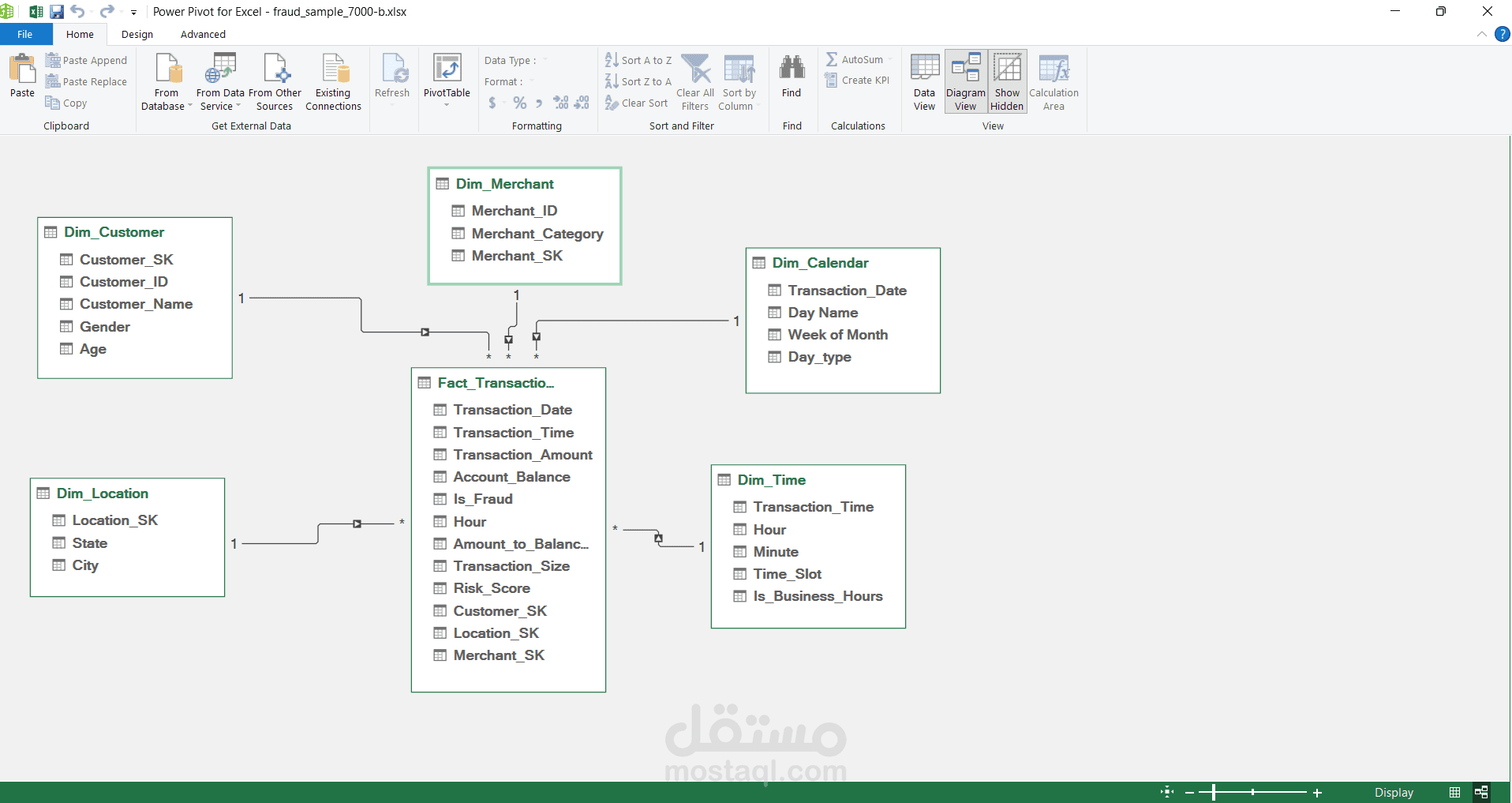Image resolution: width=1512 pixels, height=803 pixels.
Task: Click the Save icon in title bar
Action: point(57,11)
